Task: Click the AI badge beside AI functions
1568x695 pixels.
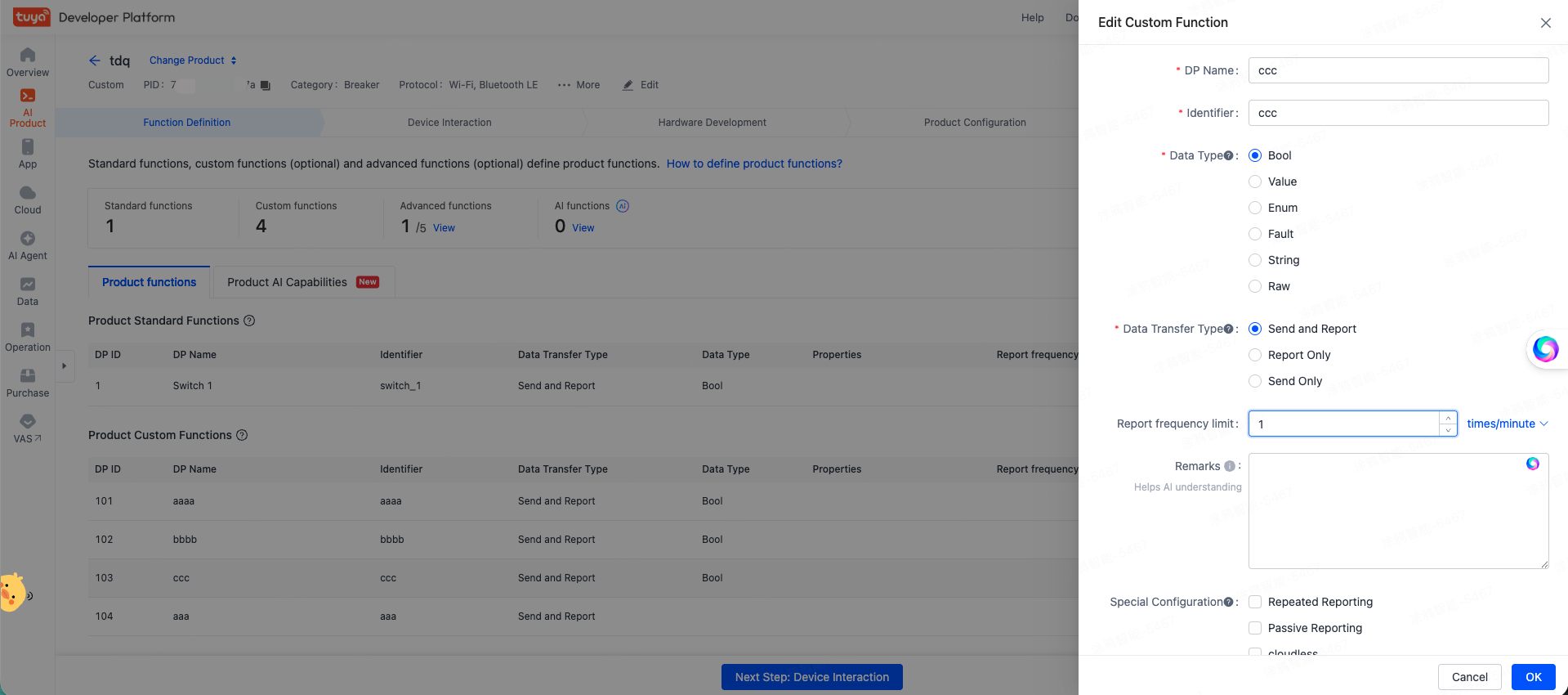Action: pos(623,206)
